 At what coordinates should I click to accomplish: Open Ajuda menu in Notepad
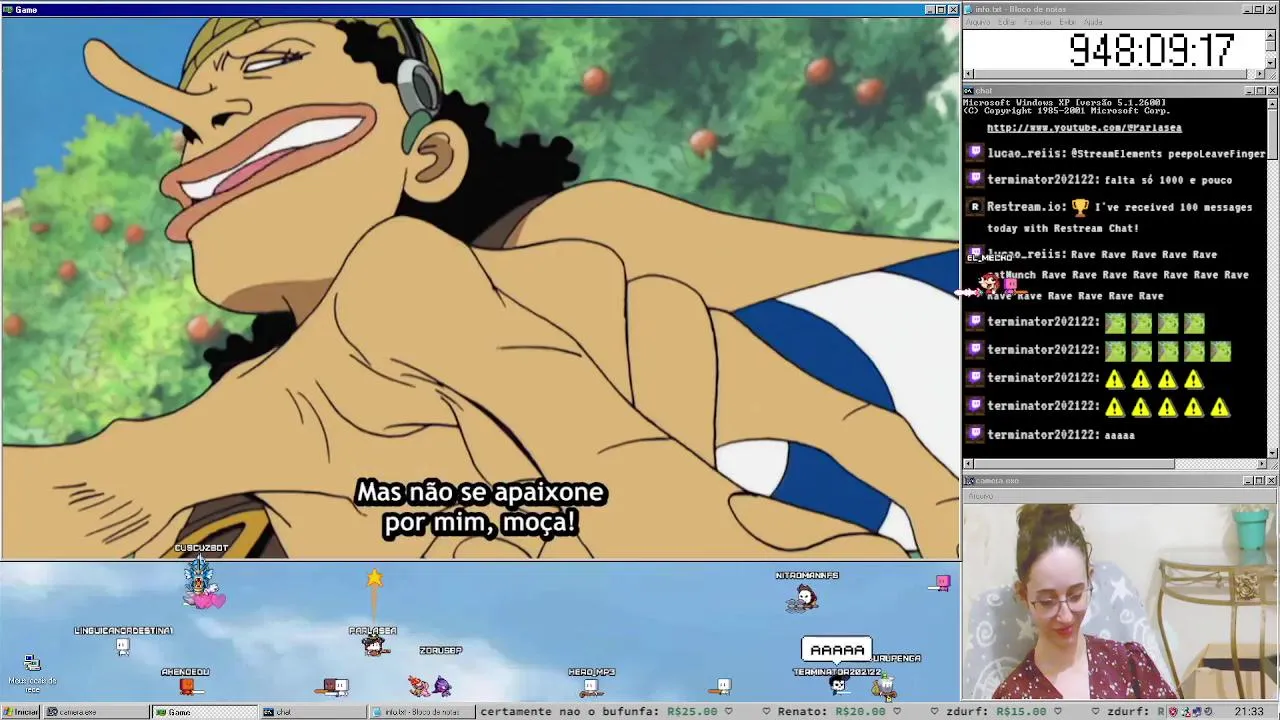(x=1093, y=22)
